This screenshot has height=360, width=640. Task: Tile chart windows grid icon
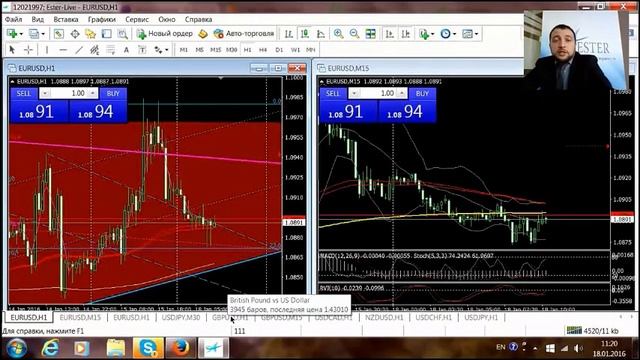371,34
